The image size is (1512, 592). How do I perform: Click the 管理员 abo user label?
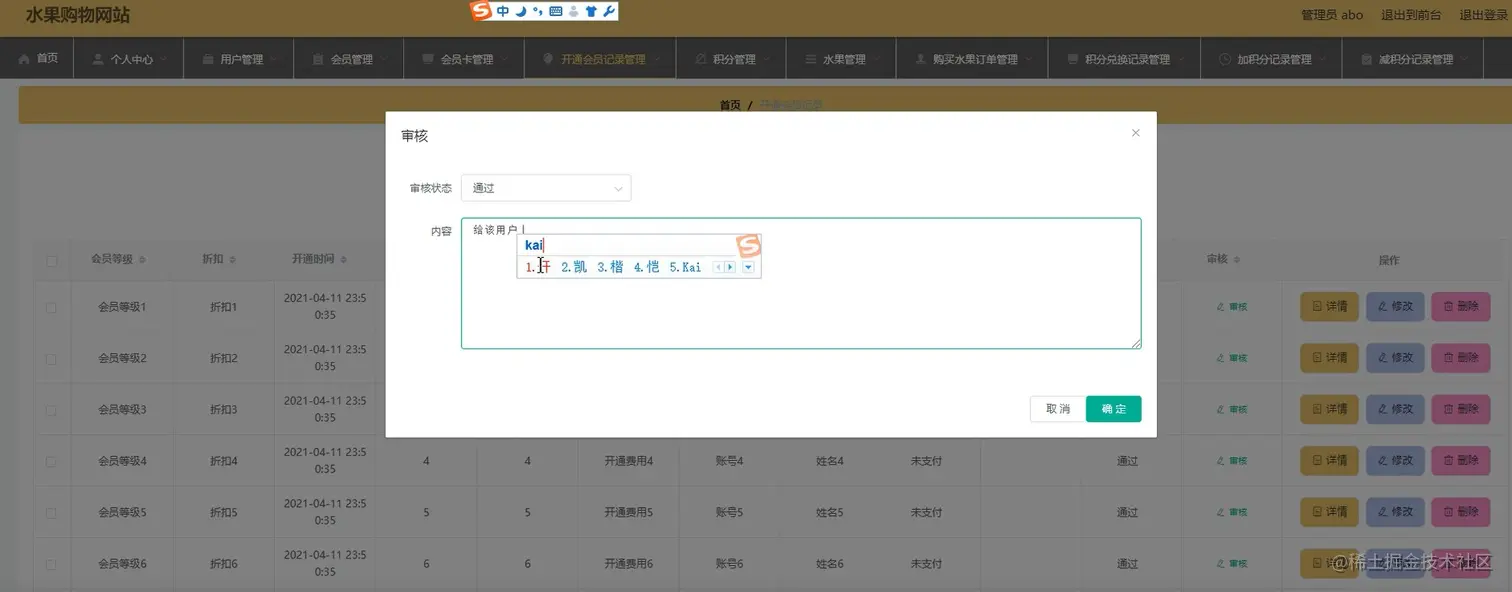[x=1332, y=15]
